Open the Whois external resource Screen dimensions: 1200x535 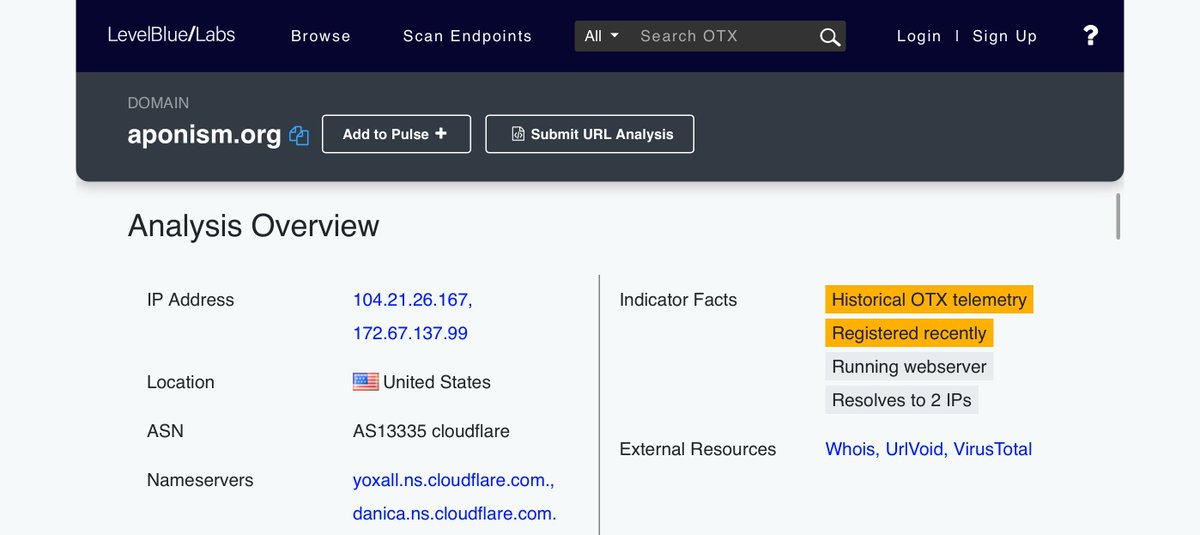pos(850,449)
